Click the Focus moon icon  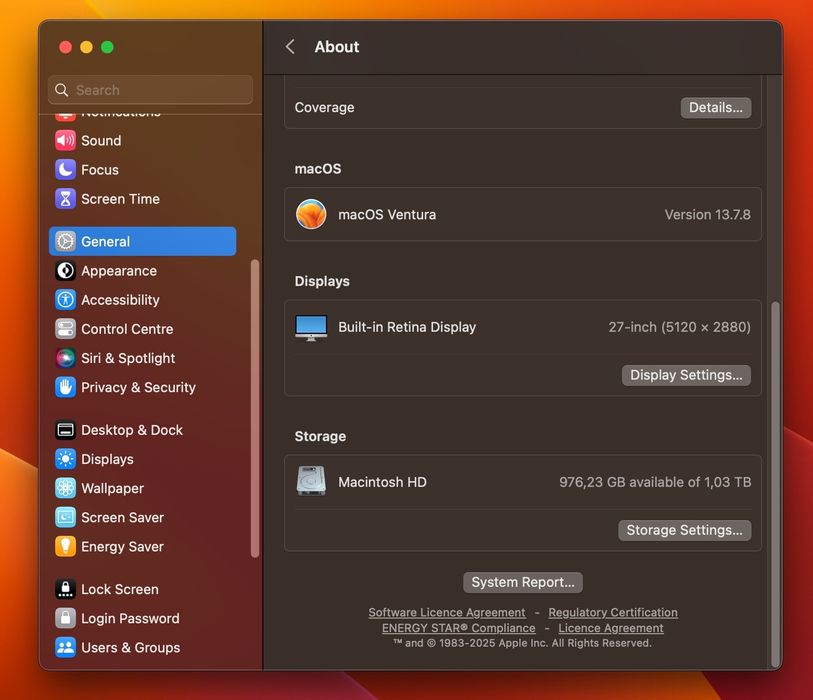(65, 170)
